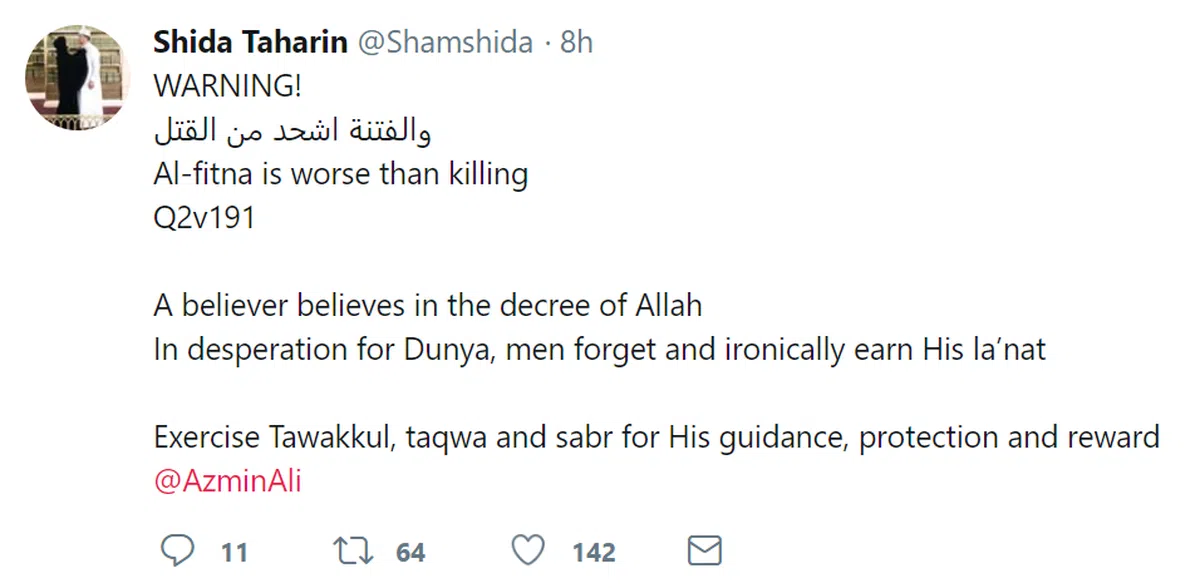The width and height of the screenshot is (1200, 588).
Task: Click the Q2v191 reference text
Action: tap(204, 218)
